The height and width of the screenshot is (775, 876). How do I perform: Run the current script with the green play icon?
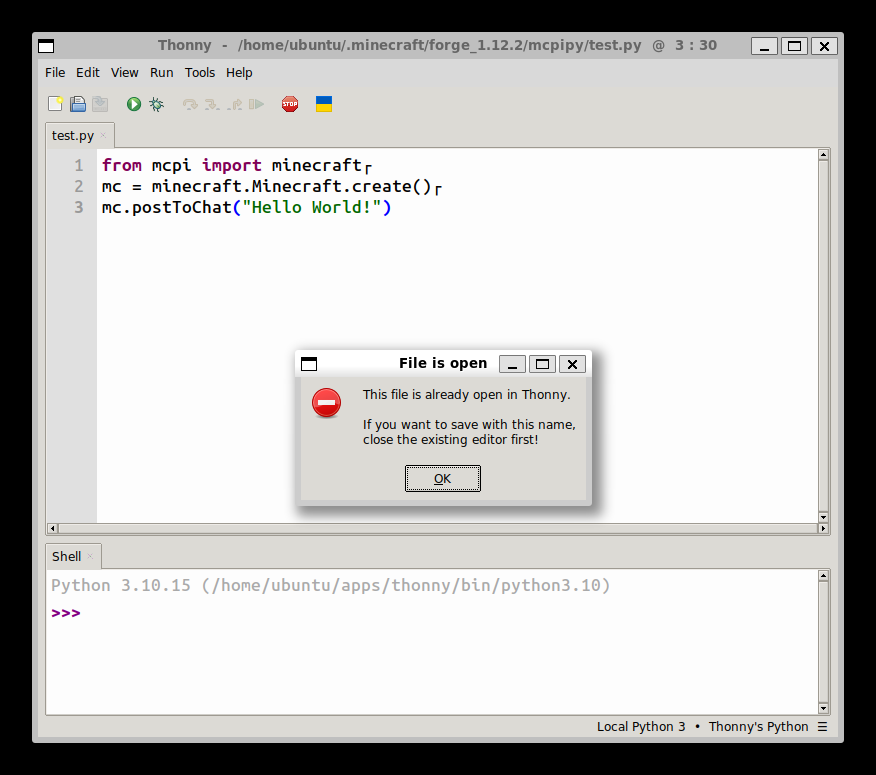click(x=134, y=104)
